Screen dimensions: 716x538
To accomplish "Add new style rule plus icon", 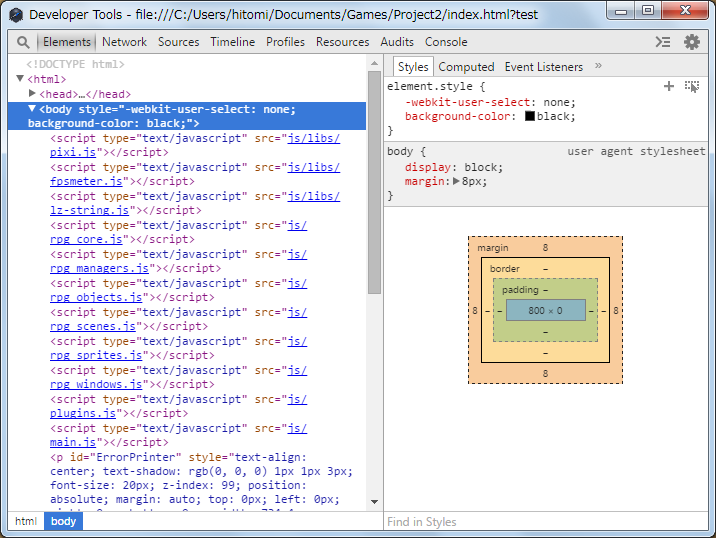I will coord(669,86).
